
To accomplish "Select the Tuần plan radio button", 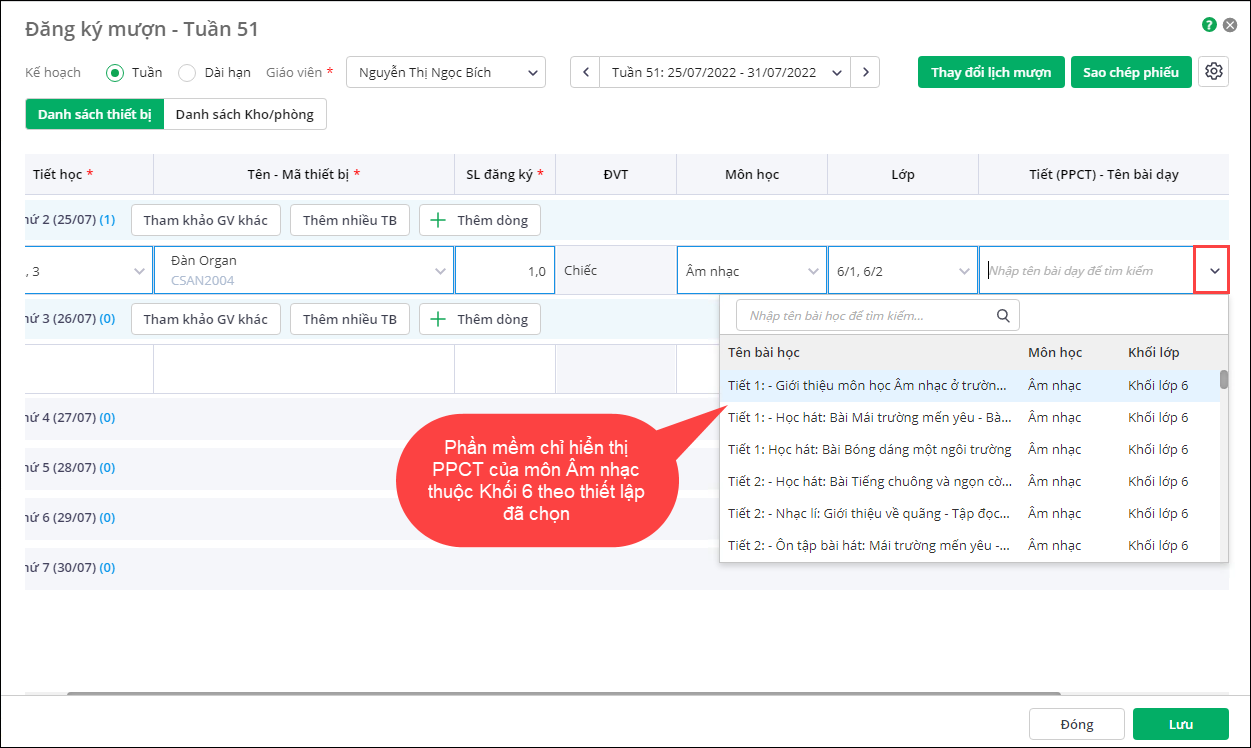I will (x=115, y=72).
